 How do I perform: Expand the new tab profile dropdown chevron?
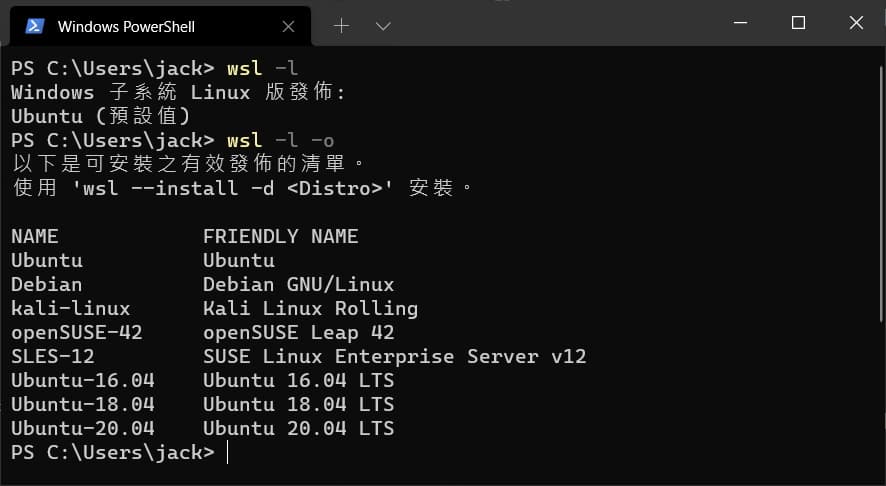click(383, 26)
